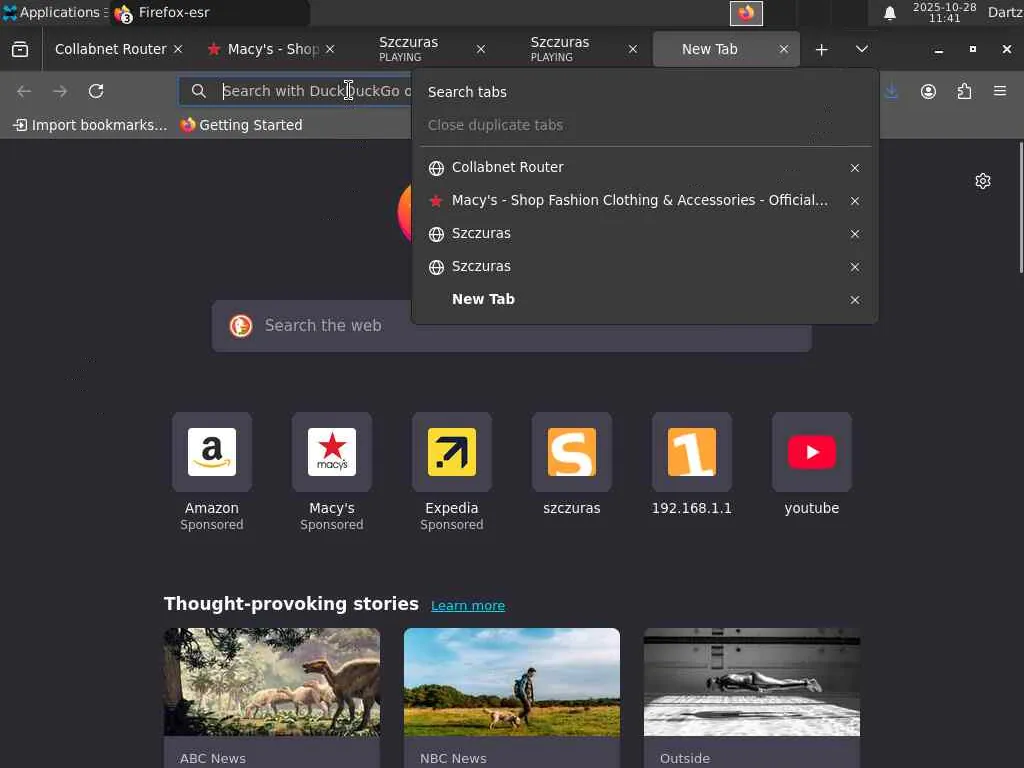Image resolution: width=1024 pixels, height=768 pixels.
Task: Reload the current page
Action: coord(96,91)
